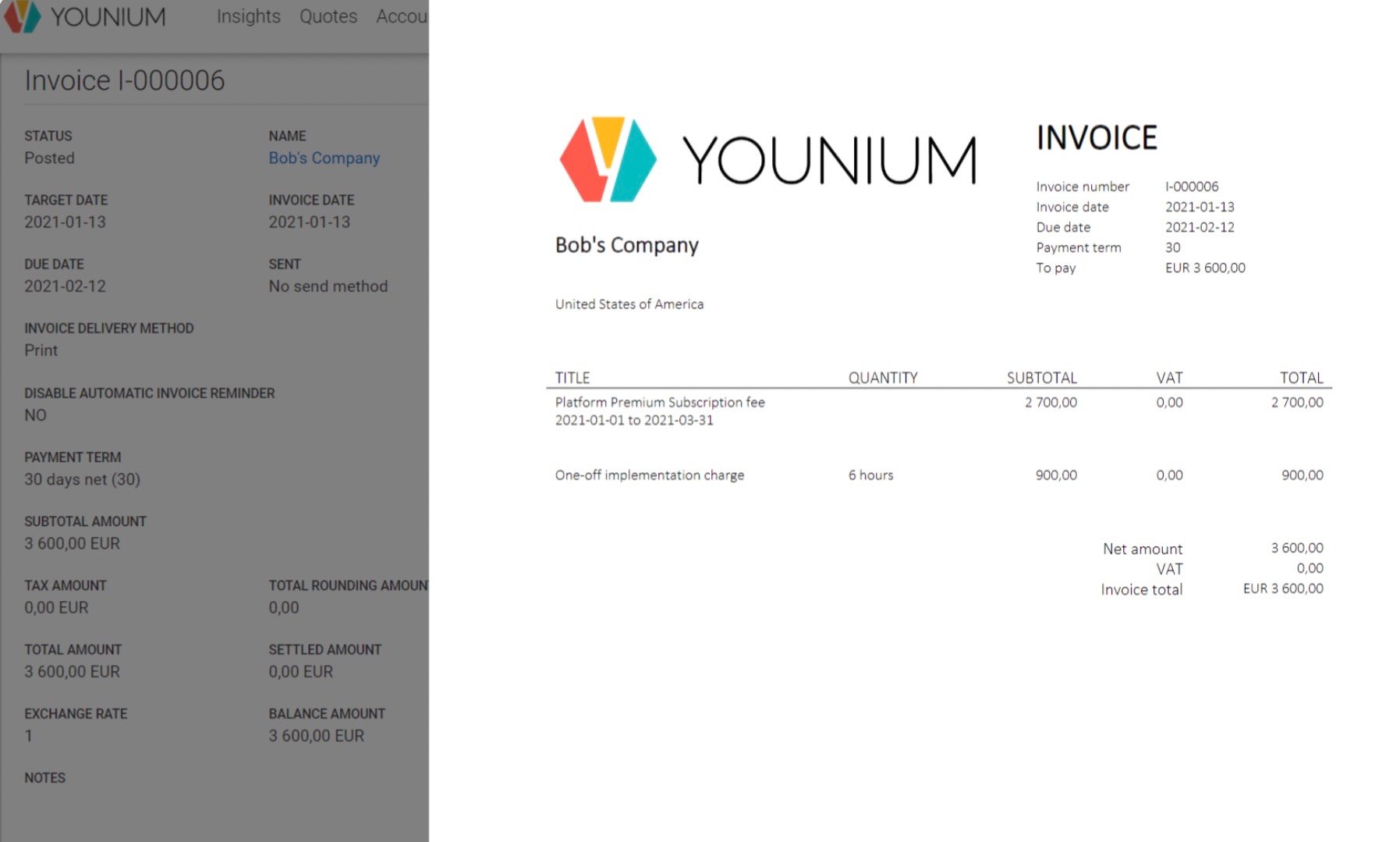Select the Posted status label

pyautogui.click(x=50, y=158)
